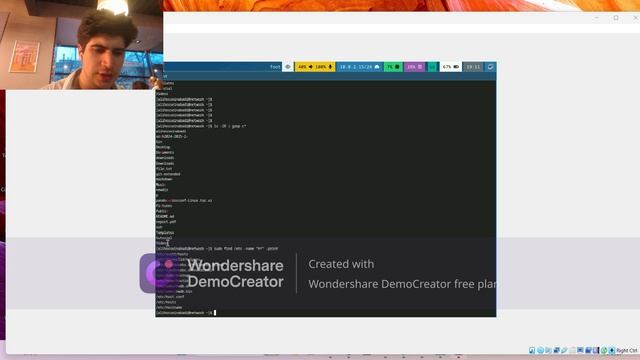Maximize the VirtualBox window
Viewport: 640px width, 360px height.
click(x=616, y=18)
